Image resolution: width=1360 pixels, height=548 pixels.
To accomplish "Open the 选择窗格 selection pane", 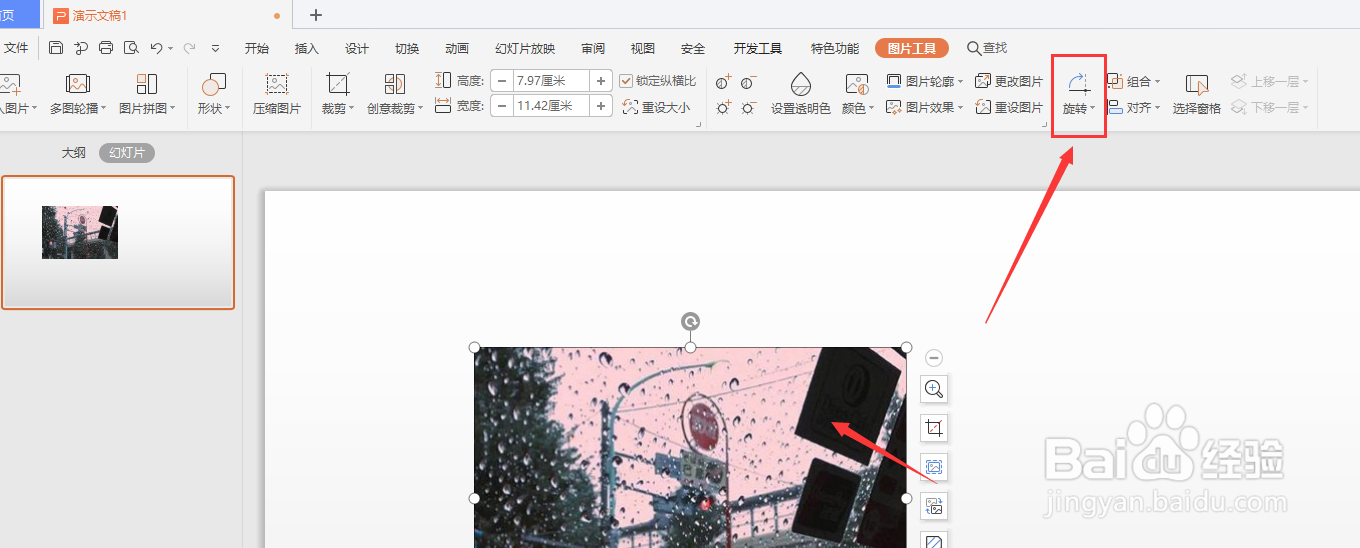I will 1197,95.
